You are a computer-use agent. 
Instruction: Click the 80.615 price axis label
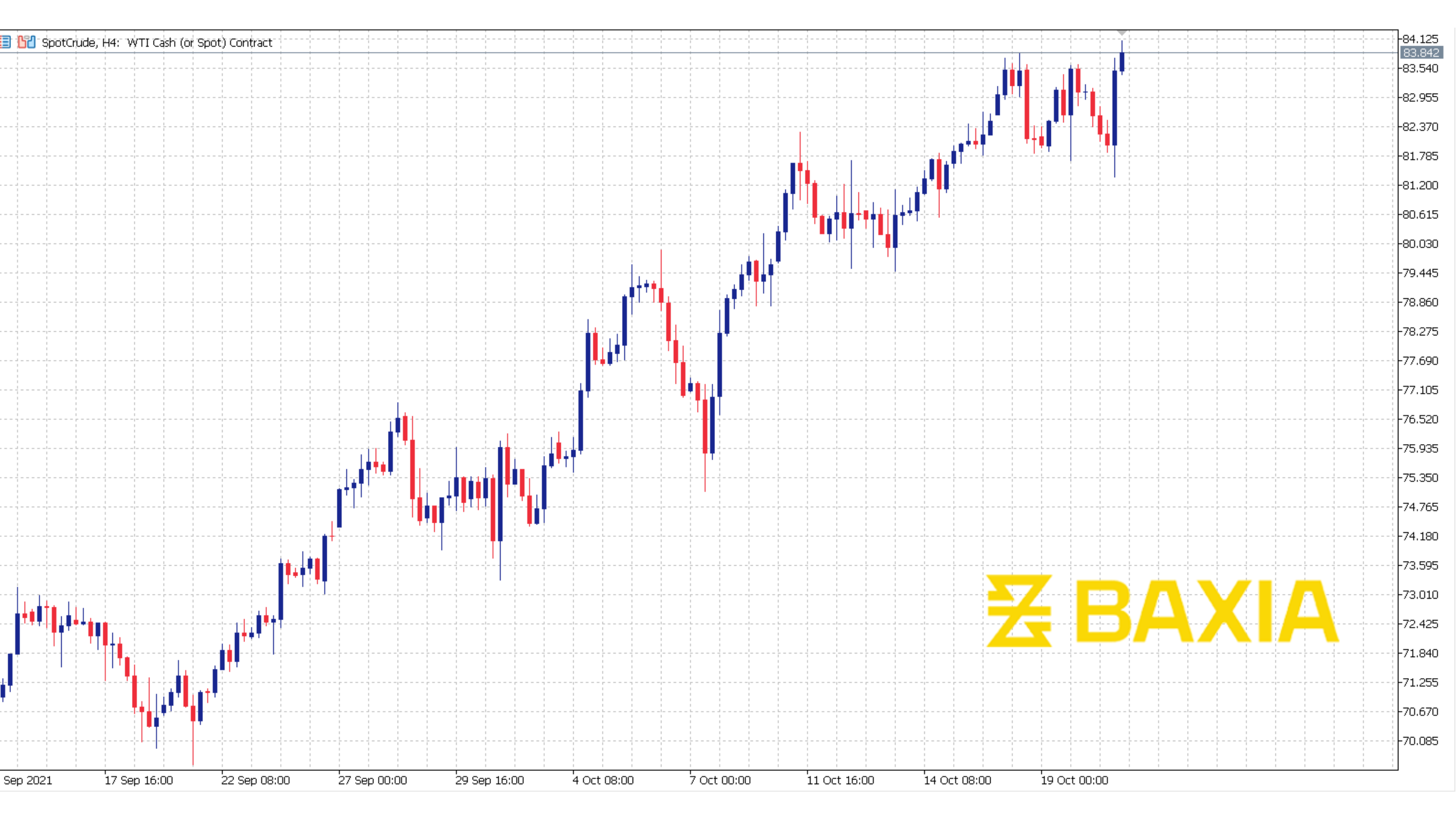[x=1420, y=214]
